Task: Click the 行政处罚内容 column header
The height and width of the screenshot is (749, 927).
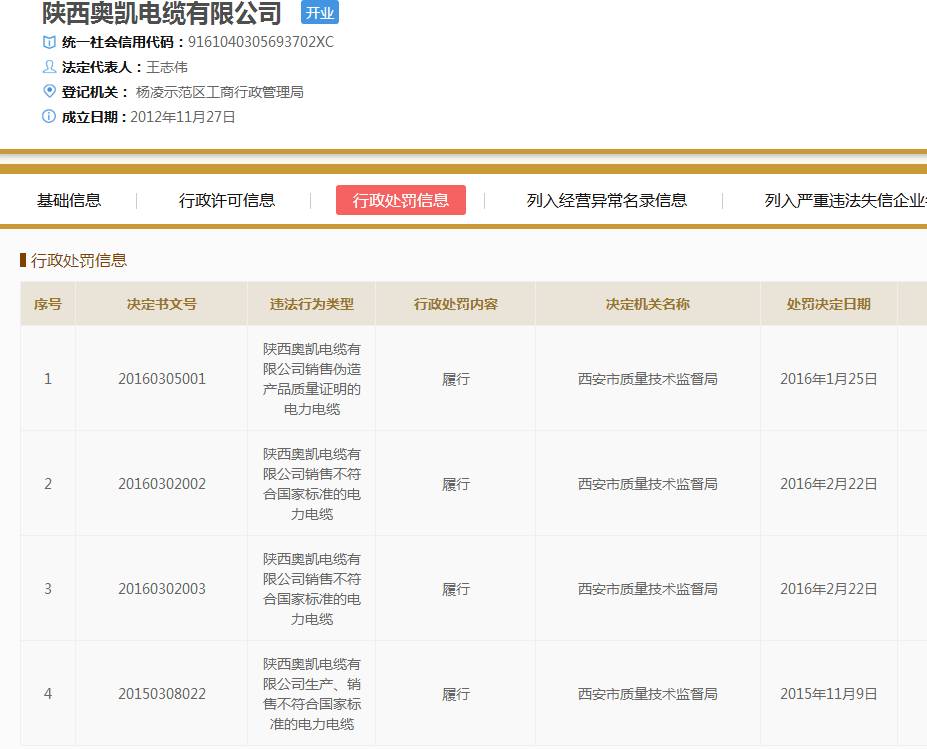Action: coord(455,304)
